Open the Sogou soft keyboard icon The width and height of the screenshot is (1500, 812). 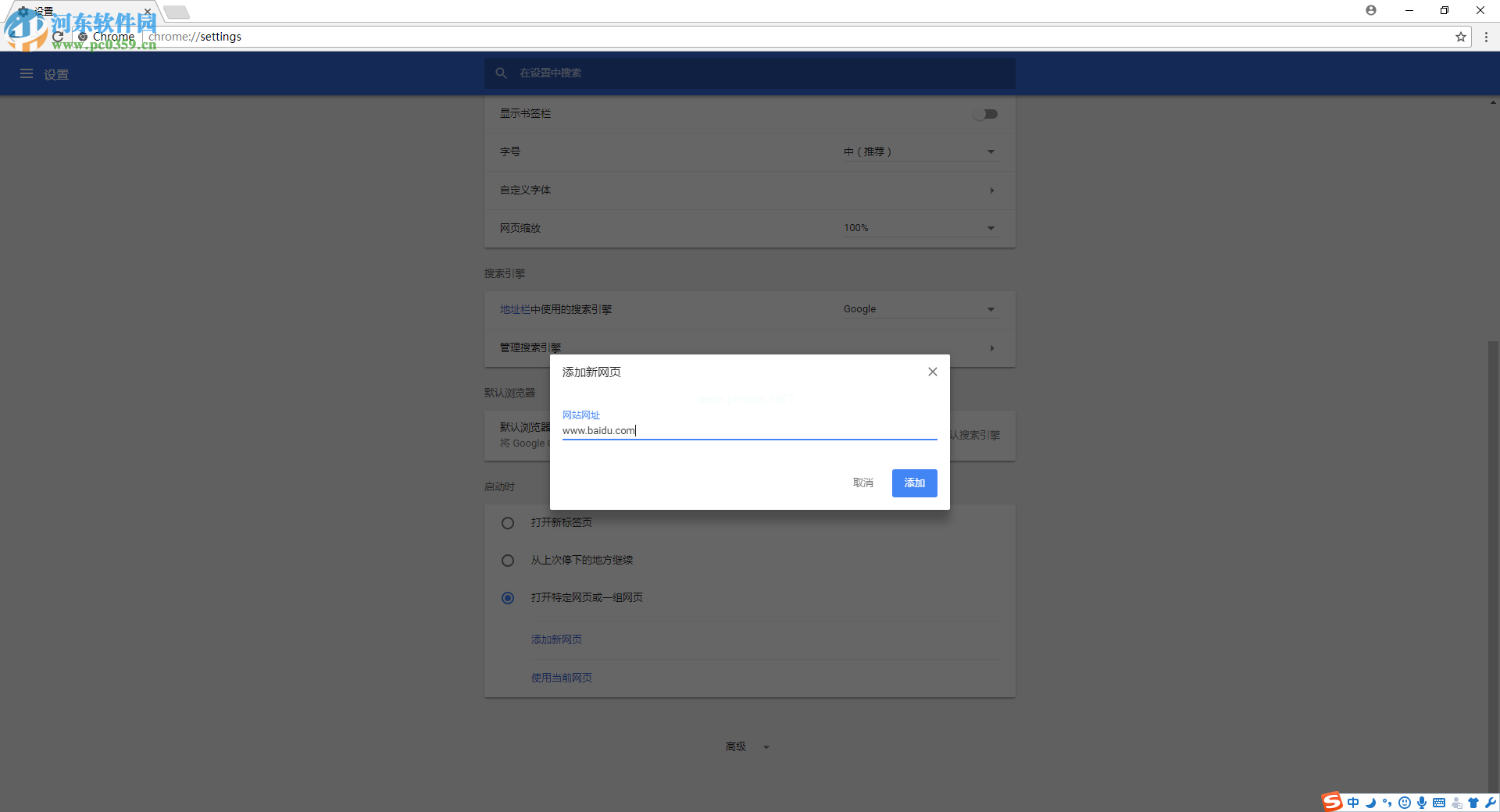coord(1439,803)
